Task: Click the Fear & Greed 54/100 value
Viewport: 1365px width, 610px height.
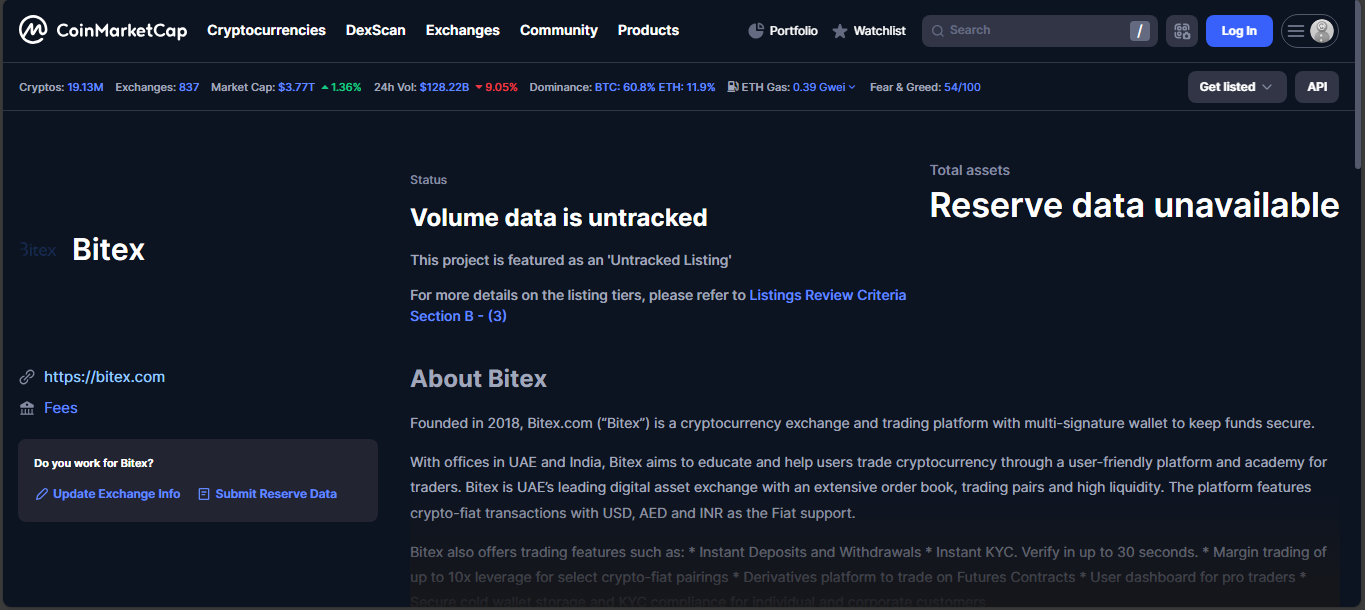Action: pos(962,87)
